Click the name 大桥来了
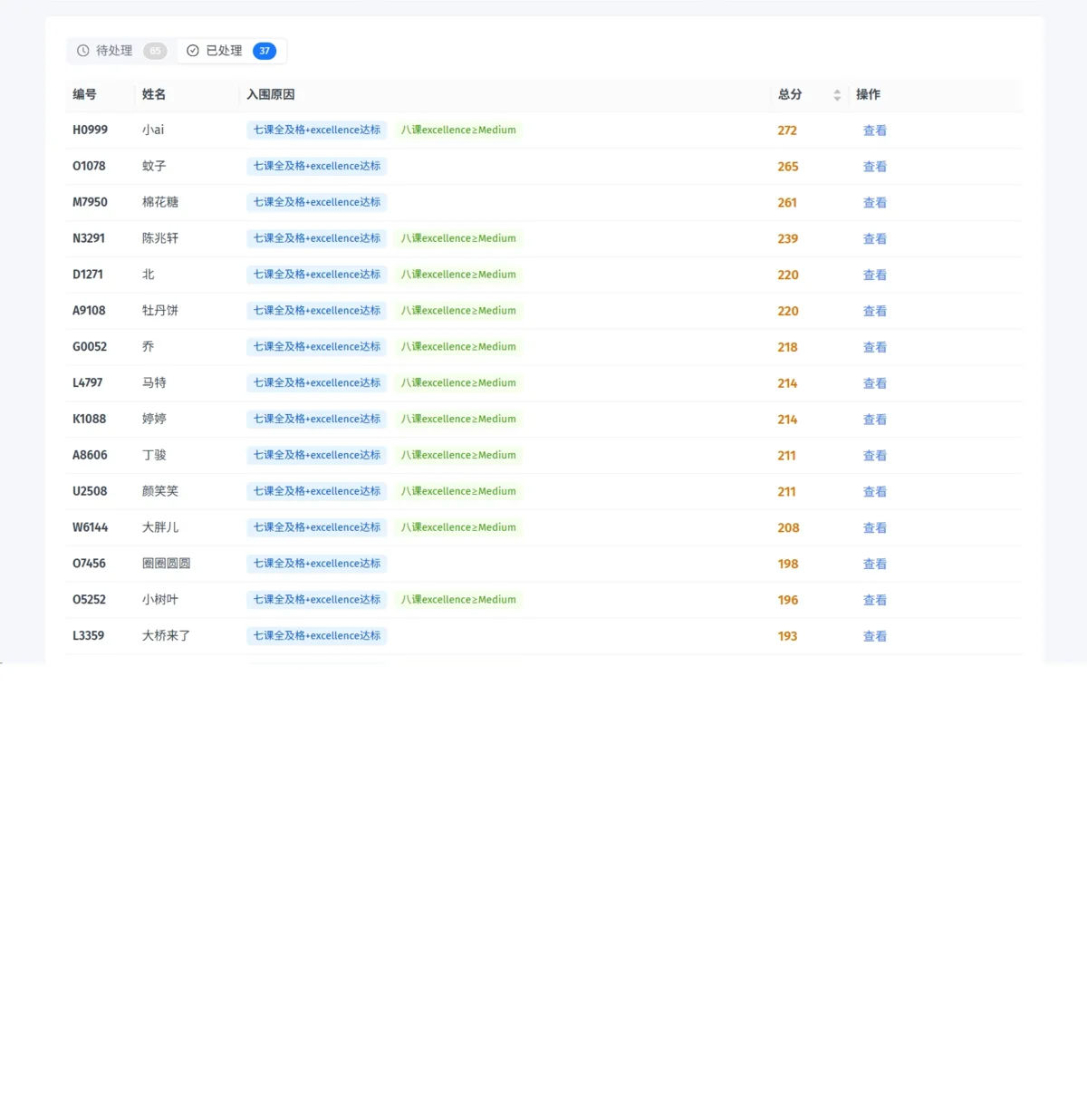Image resolution: width=1087 pixels, height=1120 pixels. coord(166,636)
